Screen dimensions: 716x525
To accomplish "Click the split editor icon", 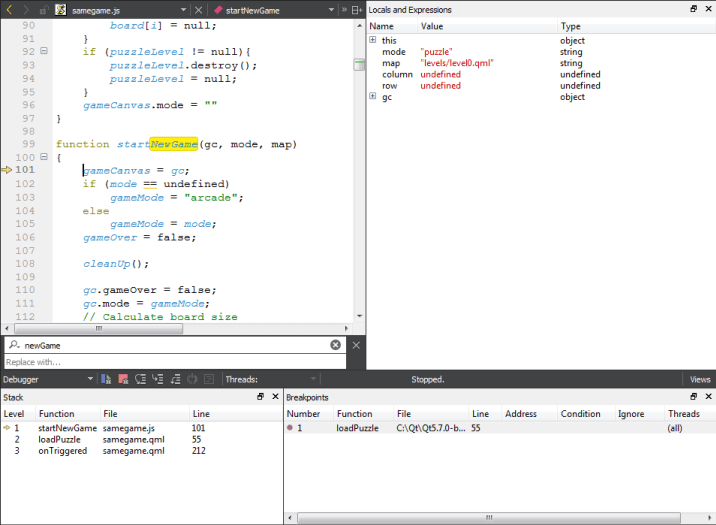I will pyautogui.click(x=357, y=10).
